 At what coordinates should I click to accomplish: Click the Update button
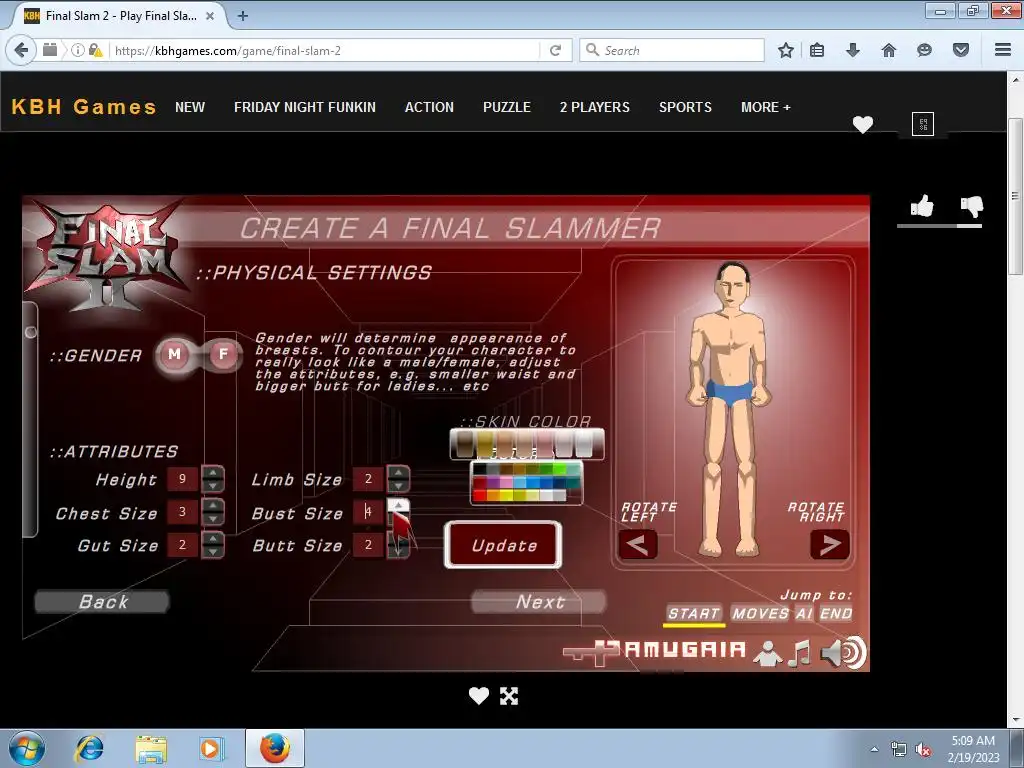coord(503,545)
